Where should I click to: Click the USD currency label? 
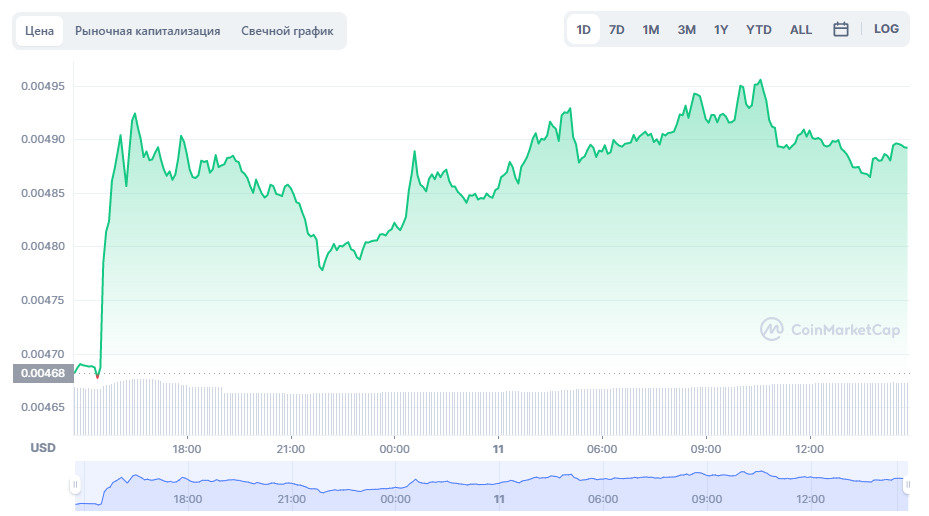pos(43,448)
